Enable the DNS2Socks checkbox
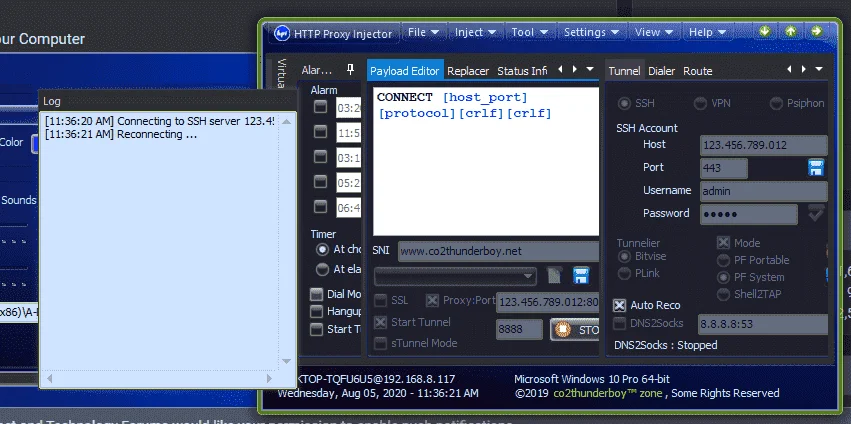851x424 pixels. point(619,324)
